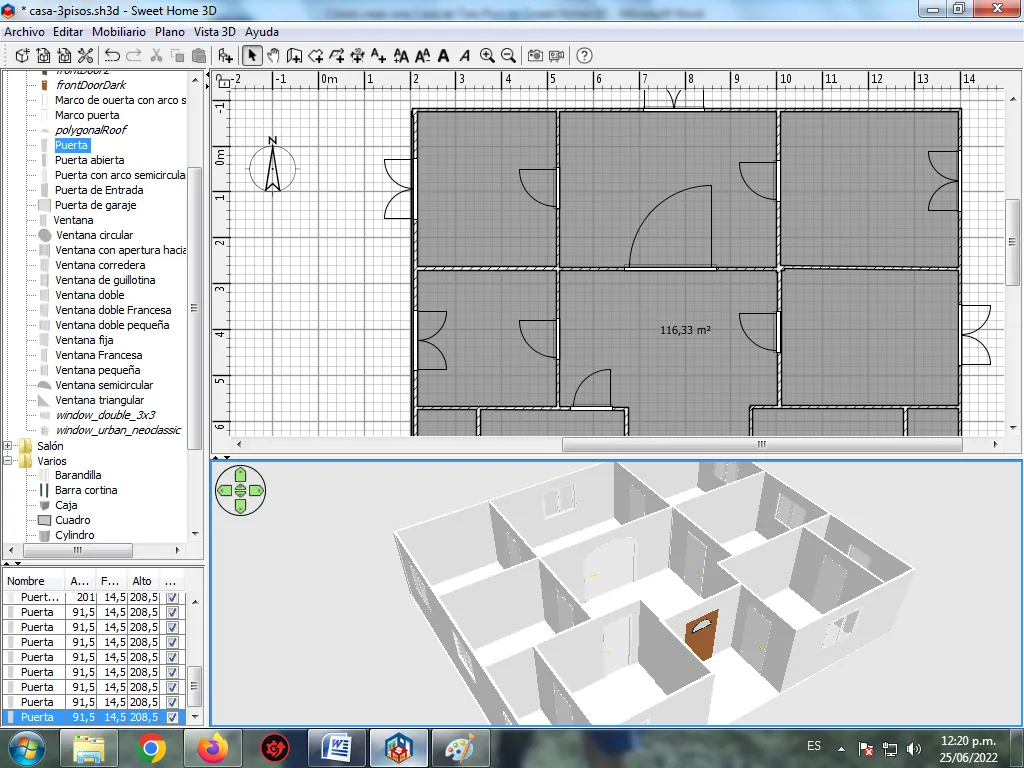
Task: Choose the Create rooms tool
Action: point(315,56)
